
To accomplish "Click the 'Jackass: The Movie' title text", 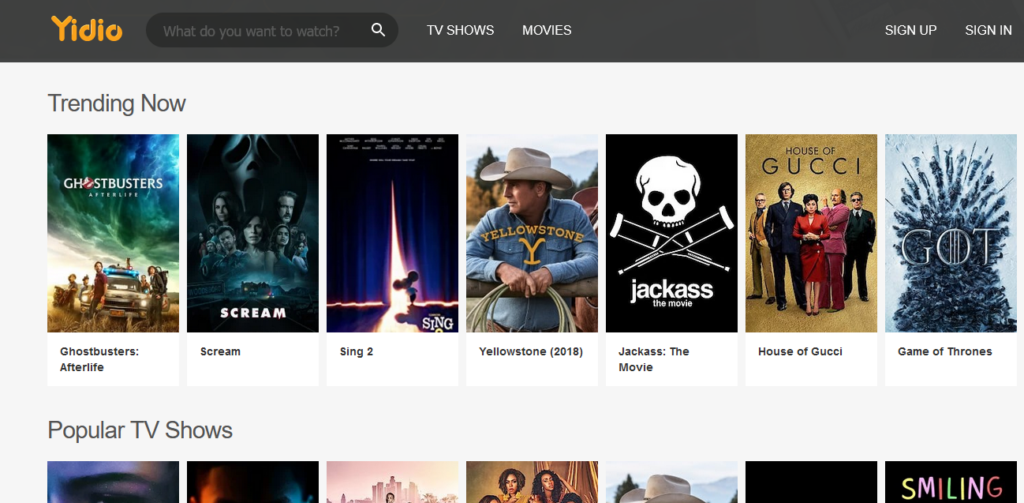I will pos(654,359).
